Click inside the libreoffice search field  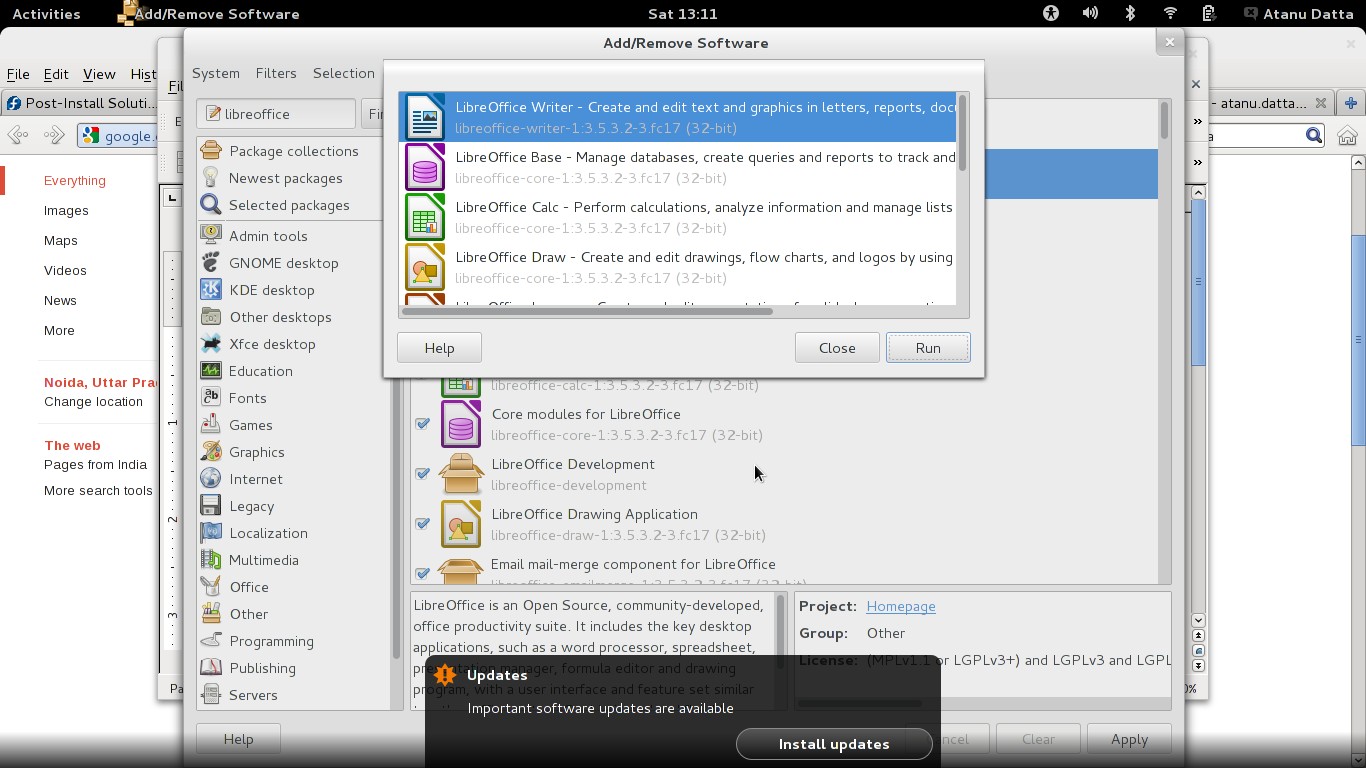(280, 113)
